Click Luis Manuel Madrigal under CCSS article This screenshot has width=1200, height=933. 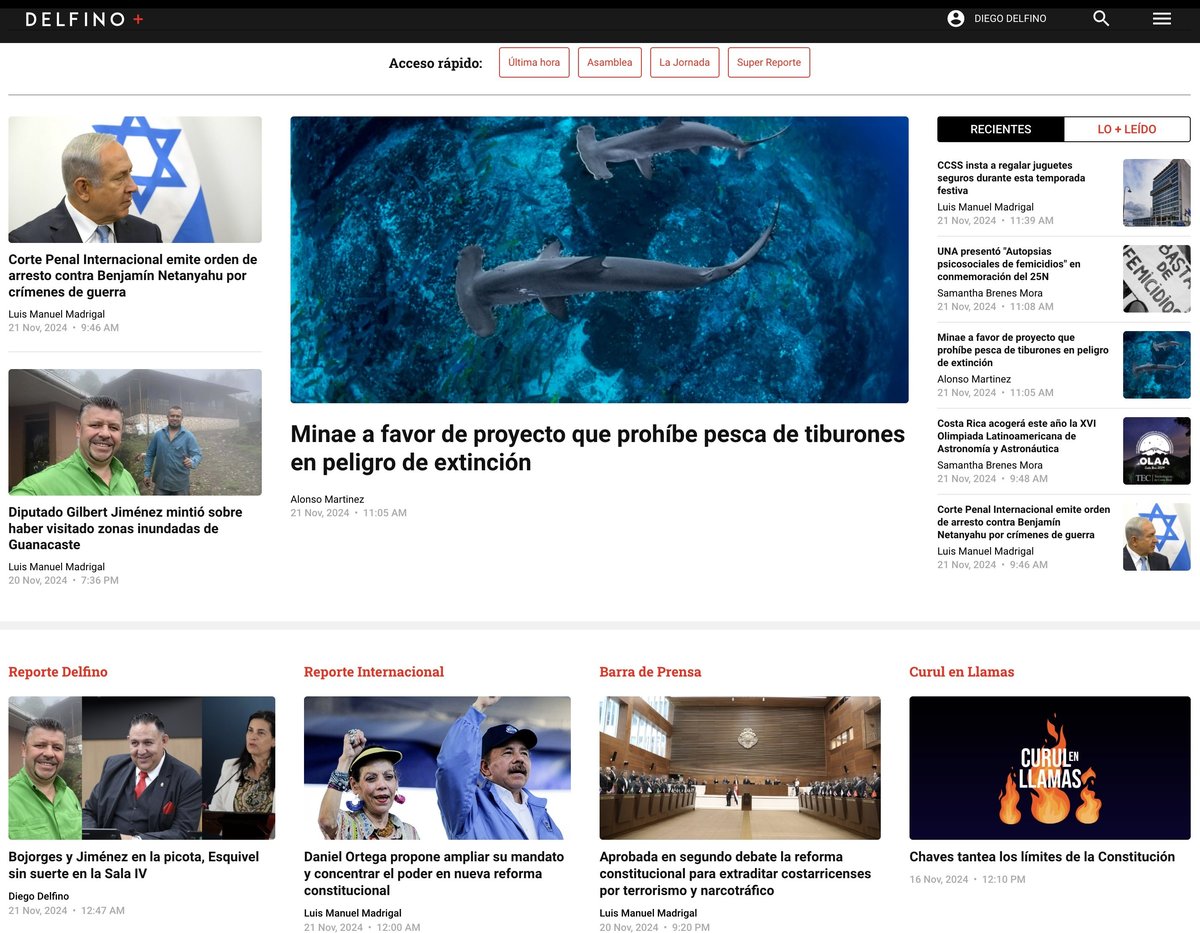986,207
